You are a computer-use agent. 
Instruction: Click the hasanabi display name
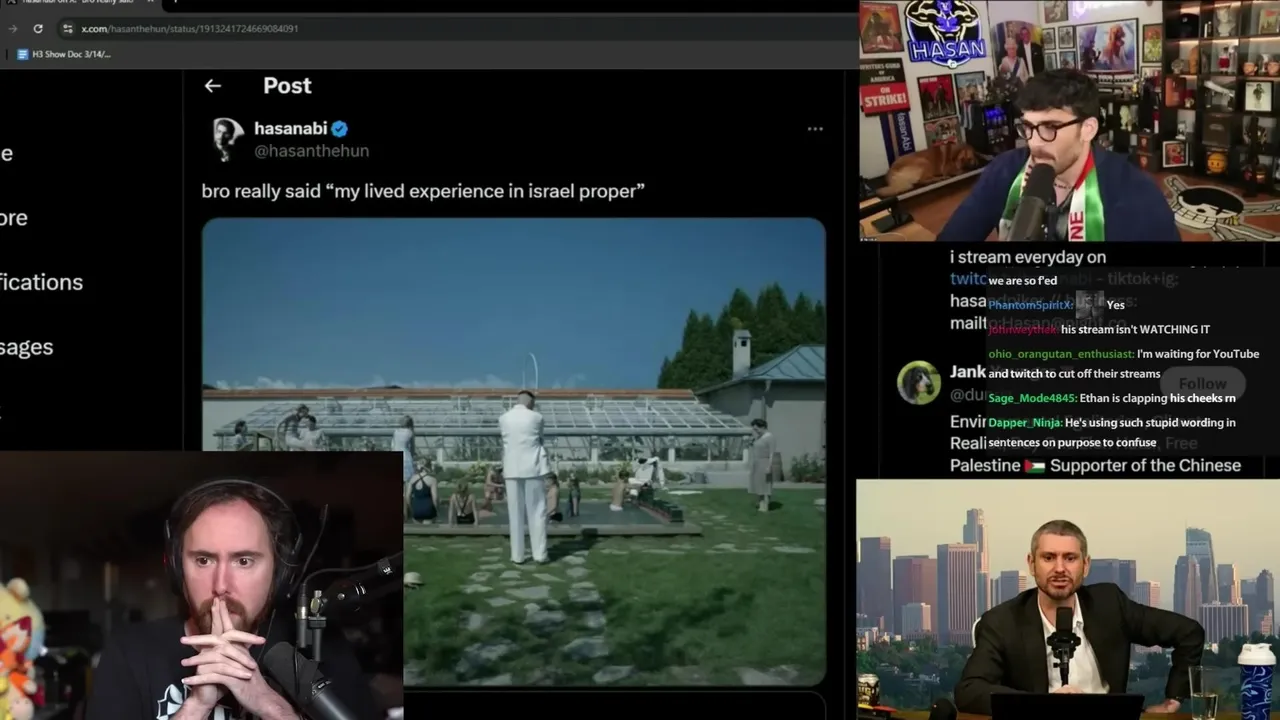pos(290,128)
